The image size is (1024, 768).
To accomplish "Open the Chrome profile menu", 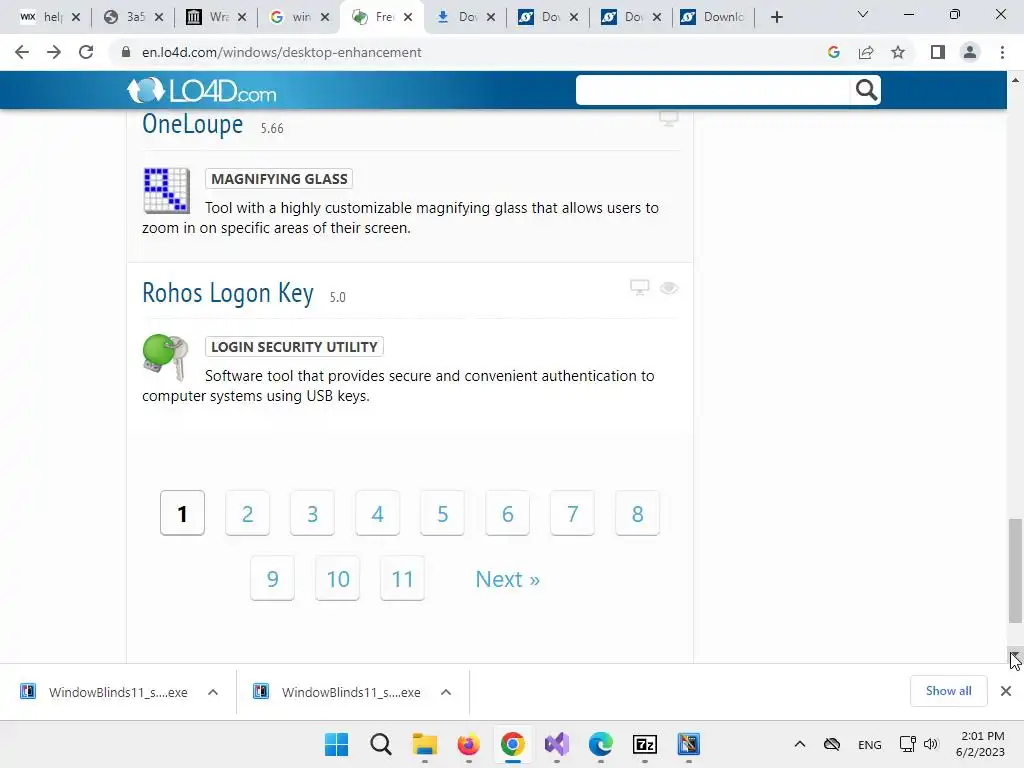I will 970,52.
